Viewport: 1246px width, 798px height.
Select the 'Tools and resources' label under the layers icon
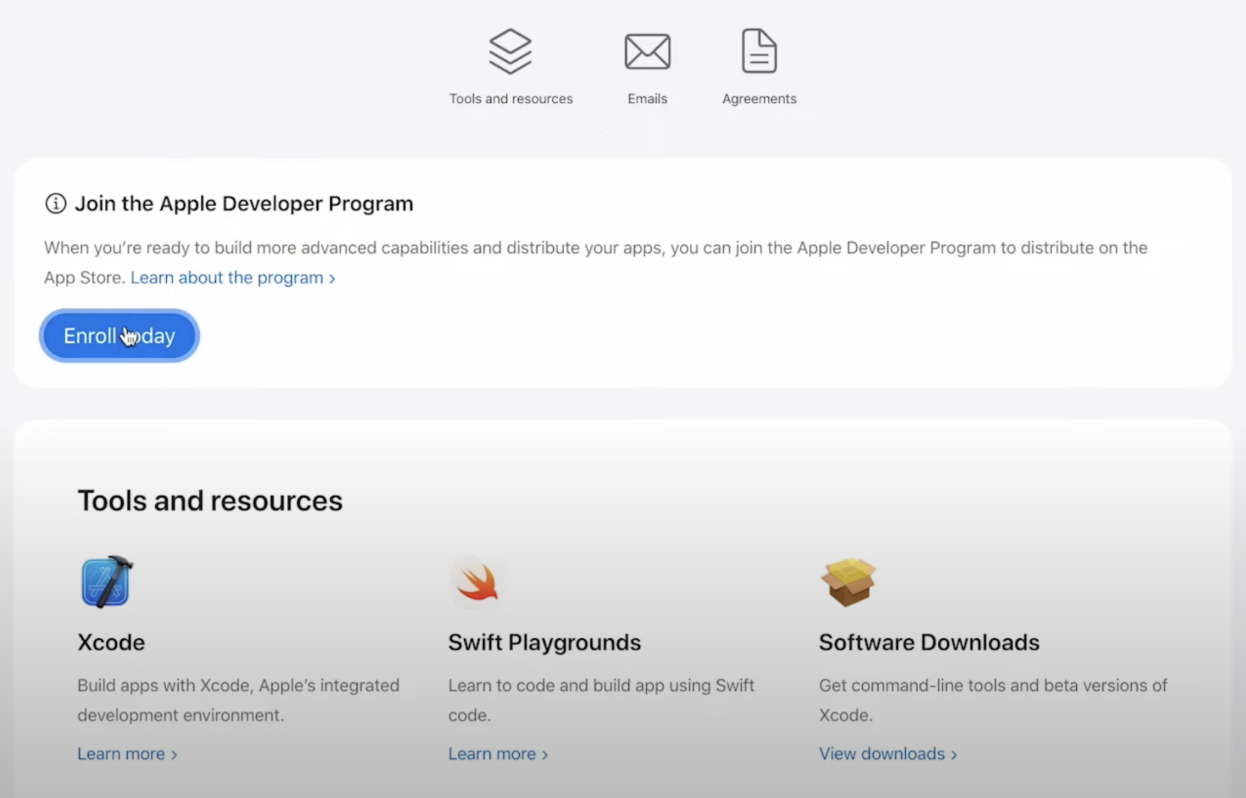[x=511, y=99]
